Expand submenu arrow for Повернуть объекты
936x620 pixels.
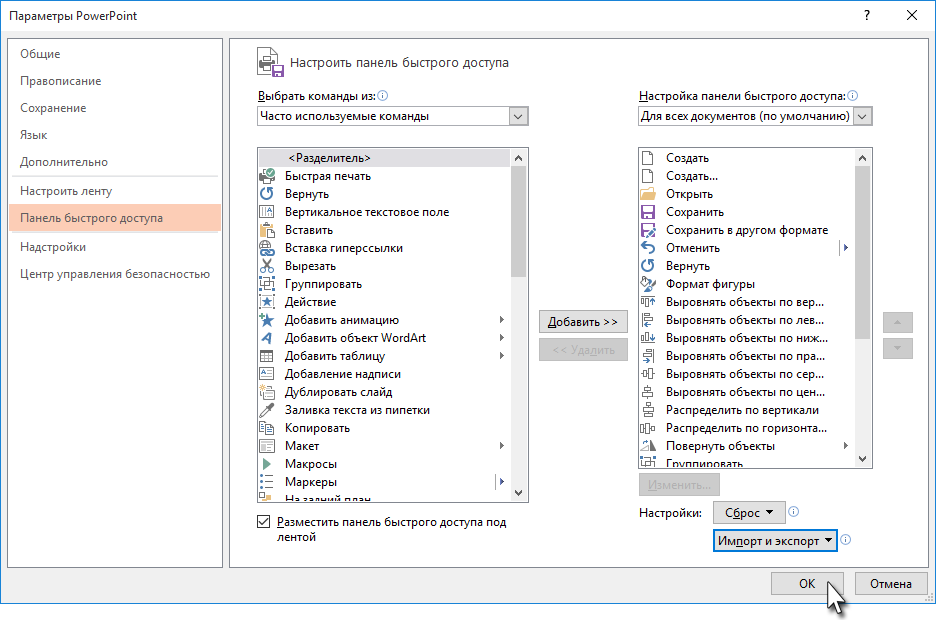click(x=845, y=446)
